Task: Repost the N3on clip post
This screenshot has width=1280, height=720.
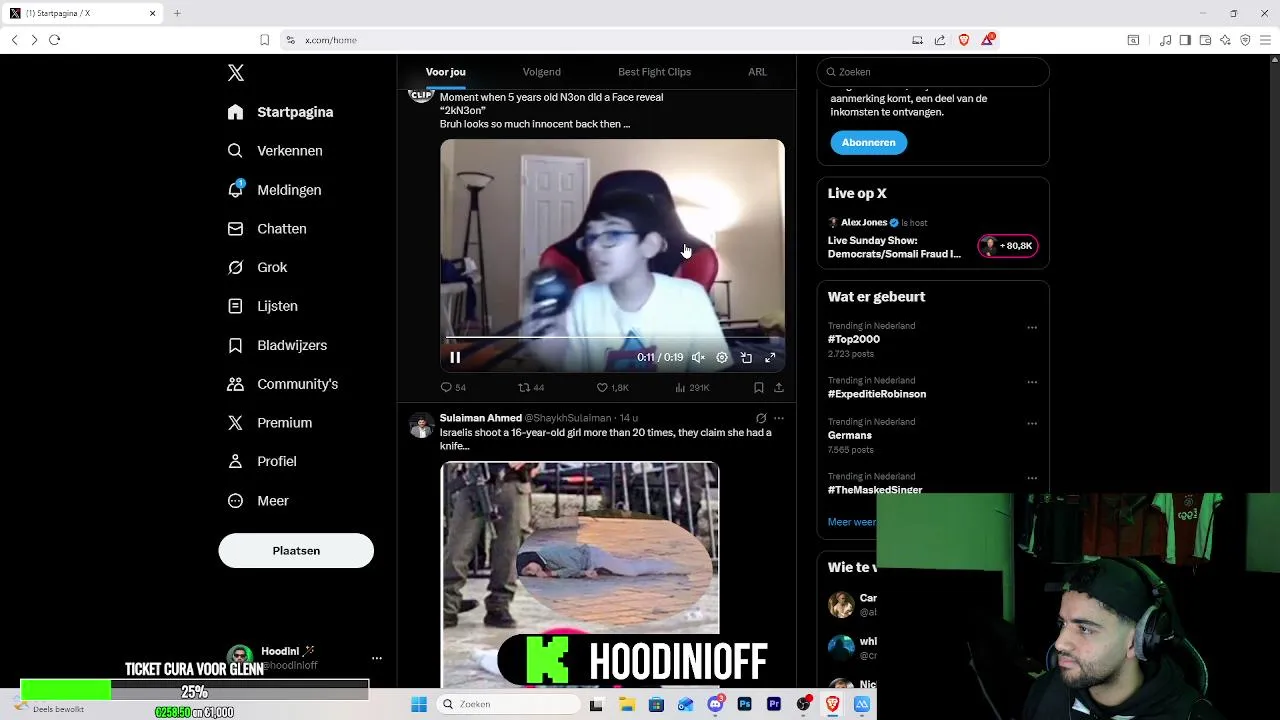Action: [531, 387]
